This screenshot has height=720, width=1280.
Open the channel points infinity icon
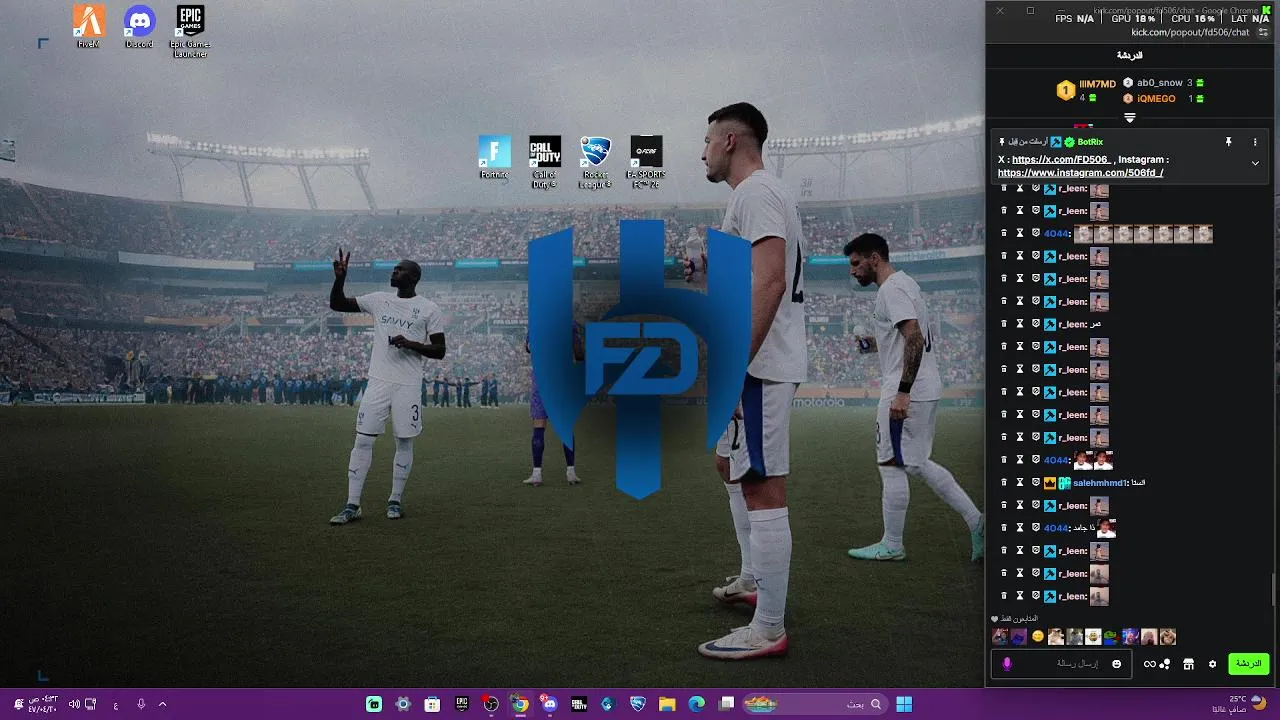pyautogui.click(x=1150, y=664)
